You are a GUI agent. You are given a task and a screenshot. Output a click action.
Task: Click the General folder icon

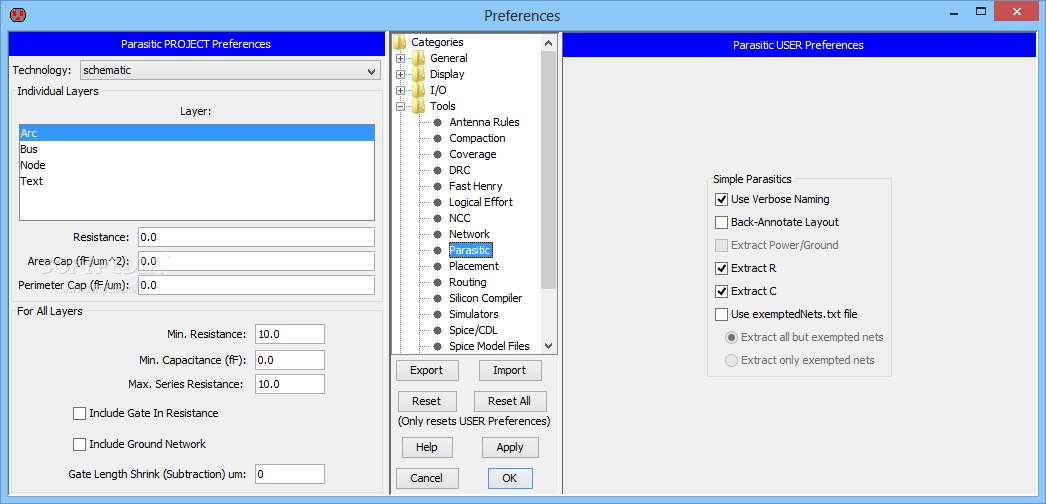pos(419,58)
